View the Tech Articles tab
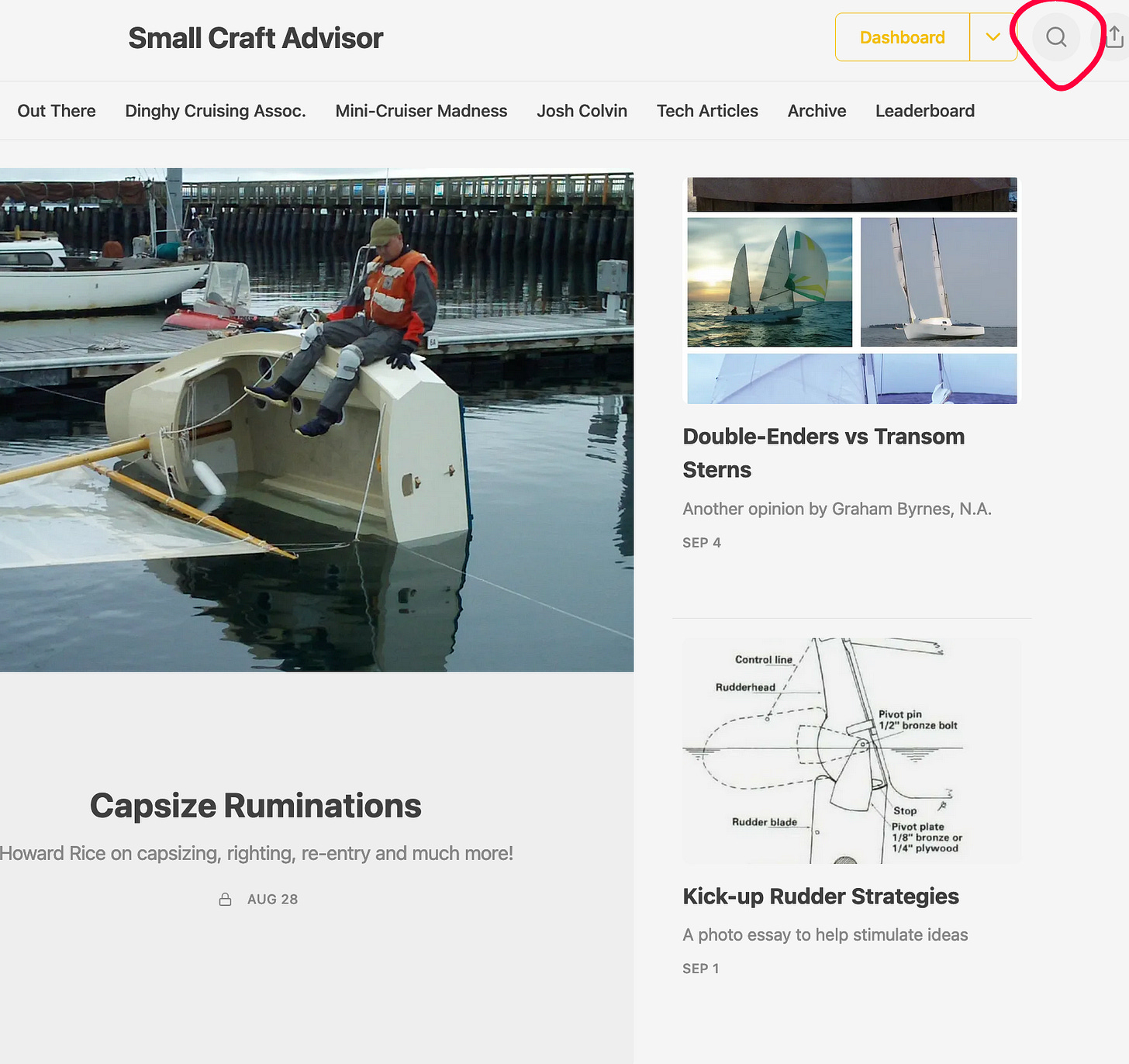The image size is (1129, 1064). click(707, 111)
